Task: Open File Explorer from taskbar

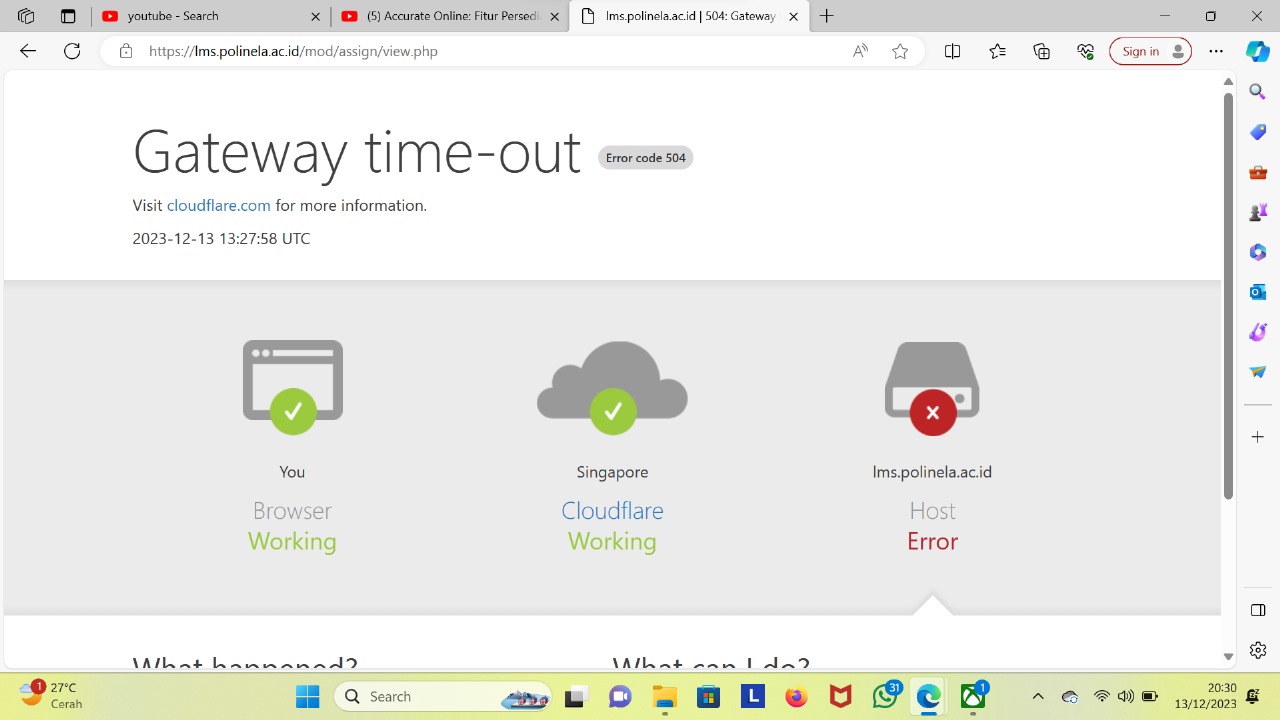Action: (x=664, y=696)
